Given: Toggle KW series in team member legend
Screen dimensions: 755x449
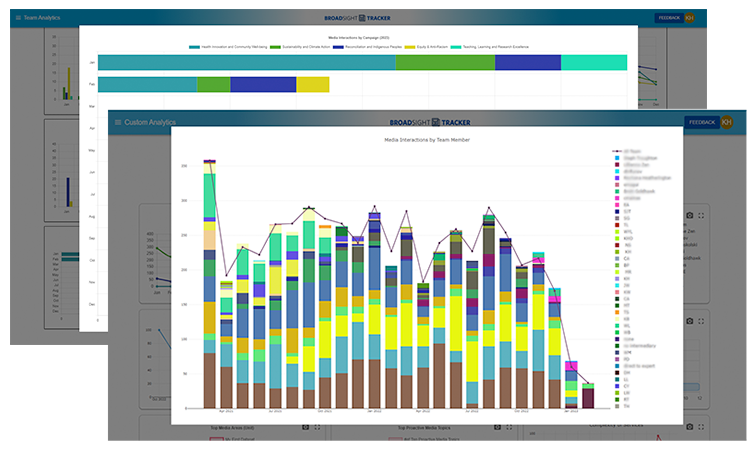Looking at the screenshot, I should click(622, 292).
